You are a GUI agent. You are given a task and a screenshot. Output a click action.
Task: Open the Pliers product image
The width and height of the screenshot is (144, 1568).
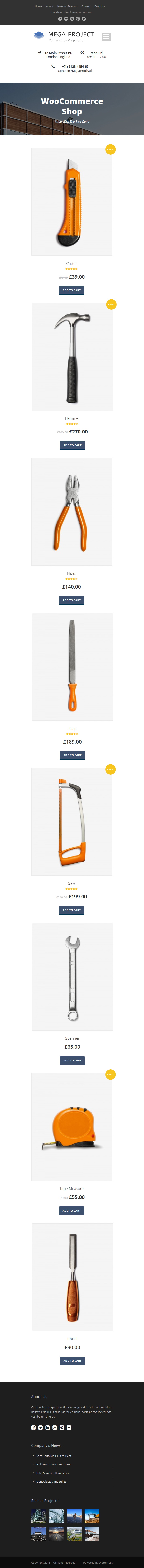pos(72,511)
